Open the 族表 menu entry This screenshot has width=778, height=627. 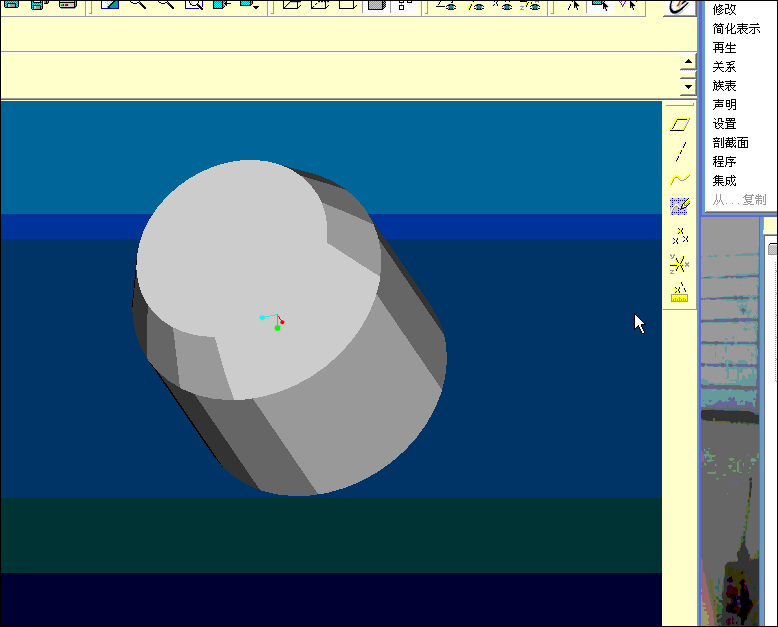(x=724, y=85)
